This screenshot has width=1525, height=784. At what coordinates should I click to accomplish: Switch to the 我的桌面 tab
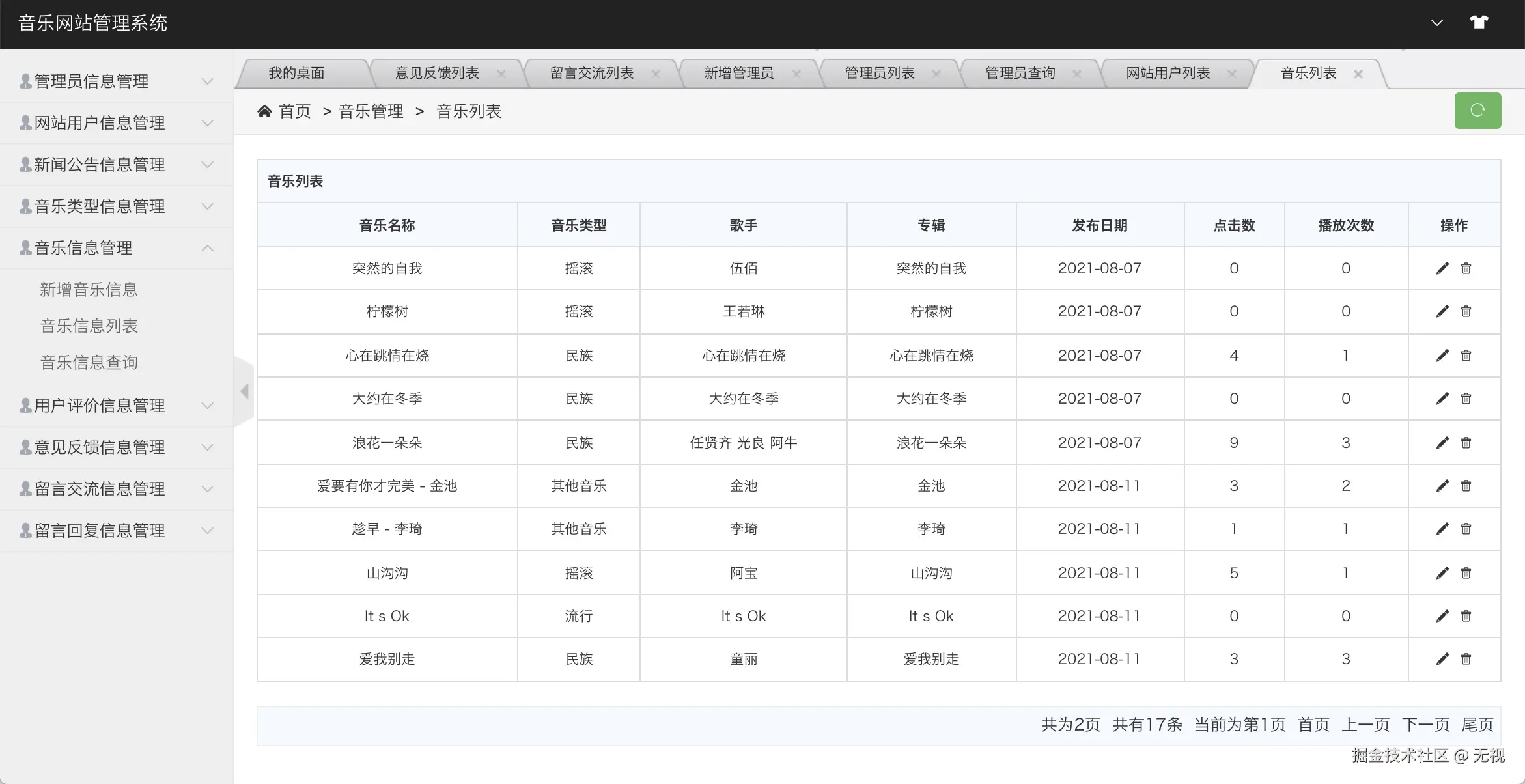pyautogui.click(x=296, y=73)
